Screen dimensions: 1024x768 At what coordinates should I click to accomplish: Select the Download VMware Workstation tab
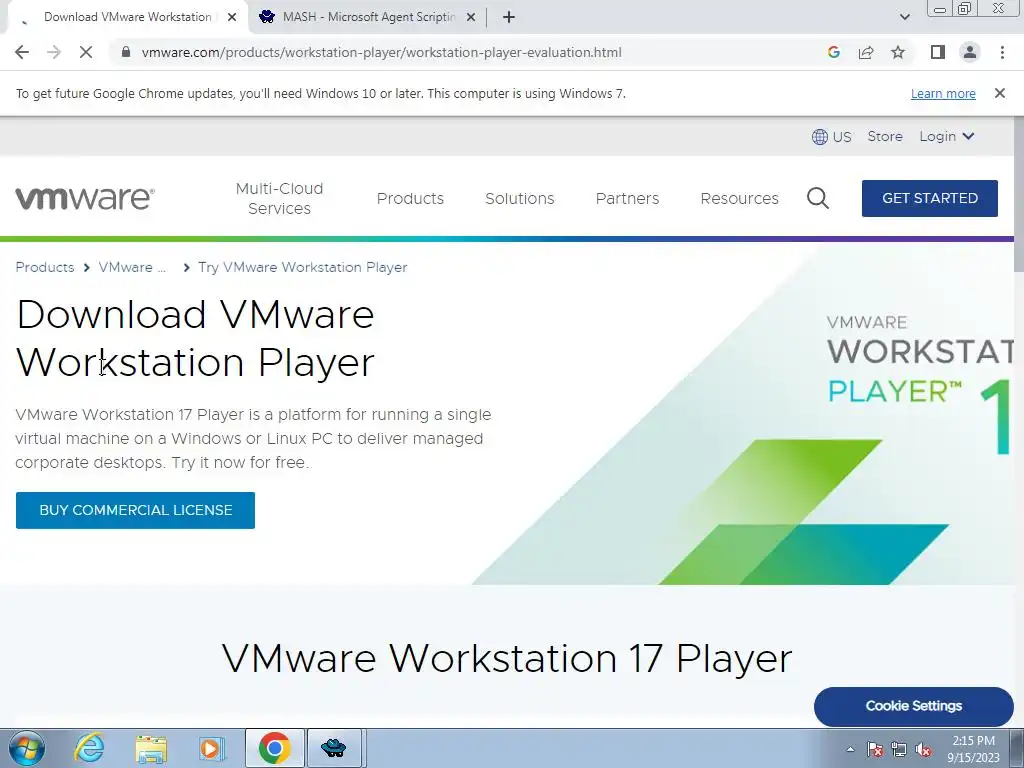127,17
